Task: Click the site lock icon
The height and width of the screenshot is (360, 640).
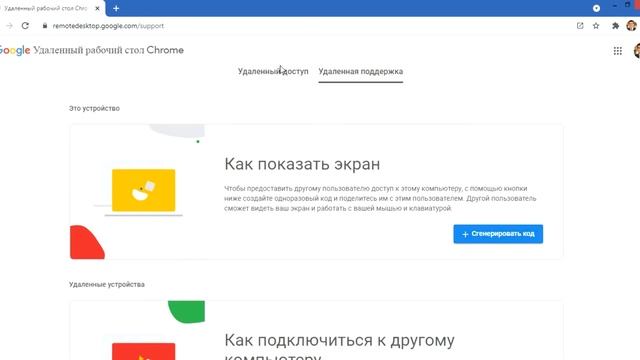Action: [45, 26]
